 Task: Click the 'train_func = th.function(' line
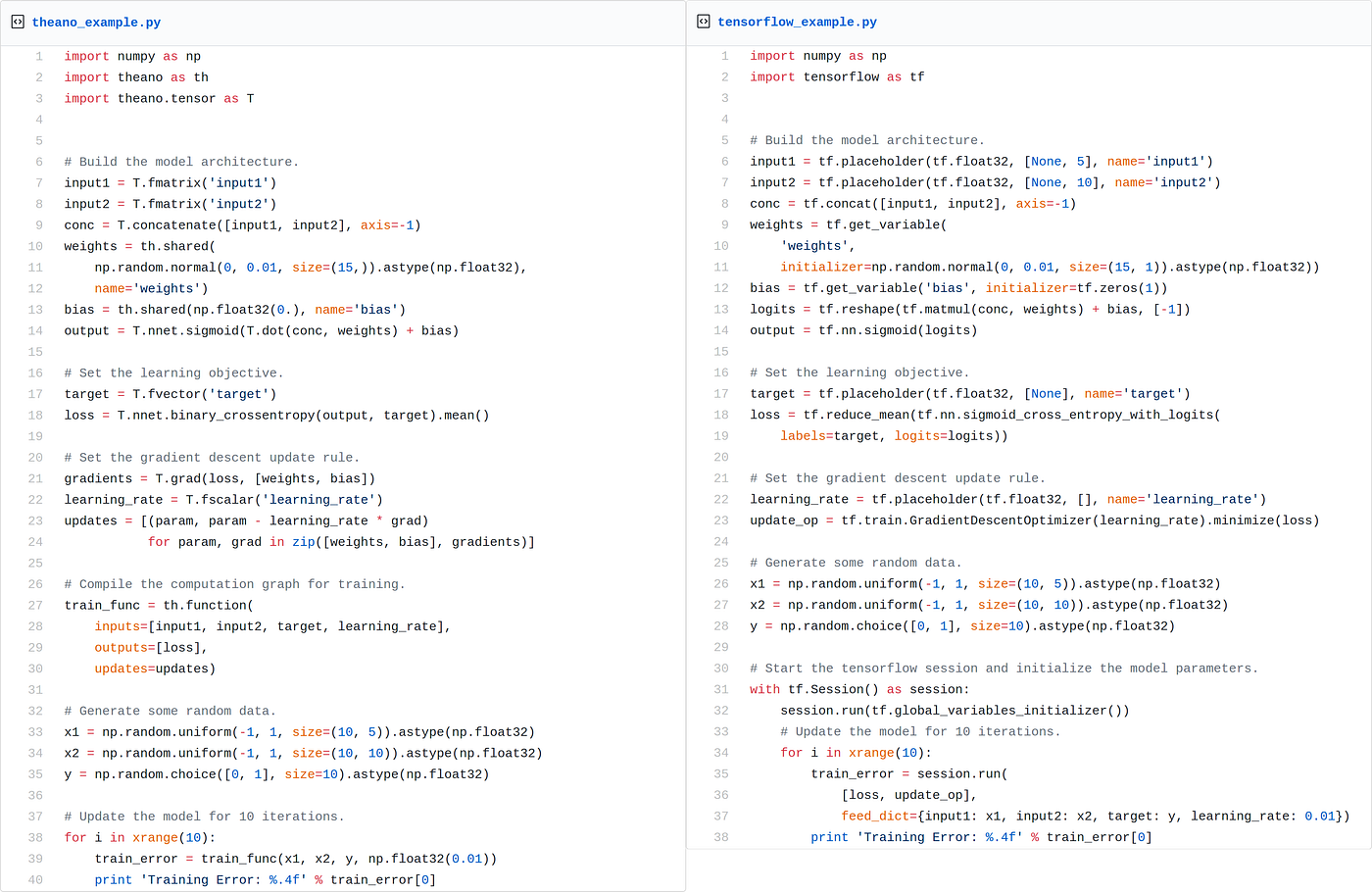(159, 605)
